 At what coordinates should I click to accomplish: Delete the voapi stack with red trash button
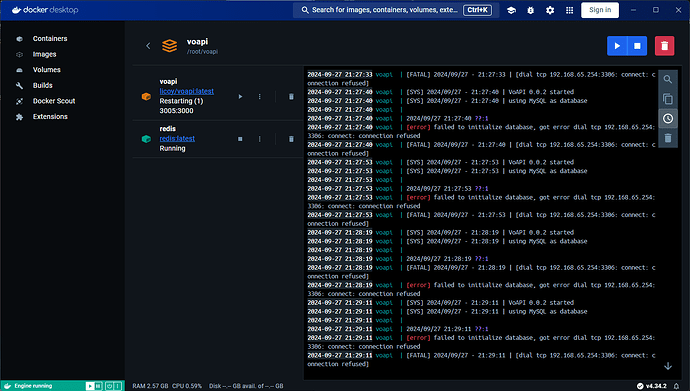pos(664,46)
